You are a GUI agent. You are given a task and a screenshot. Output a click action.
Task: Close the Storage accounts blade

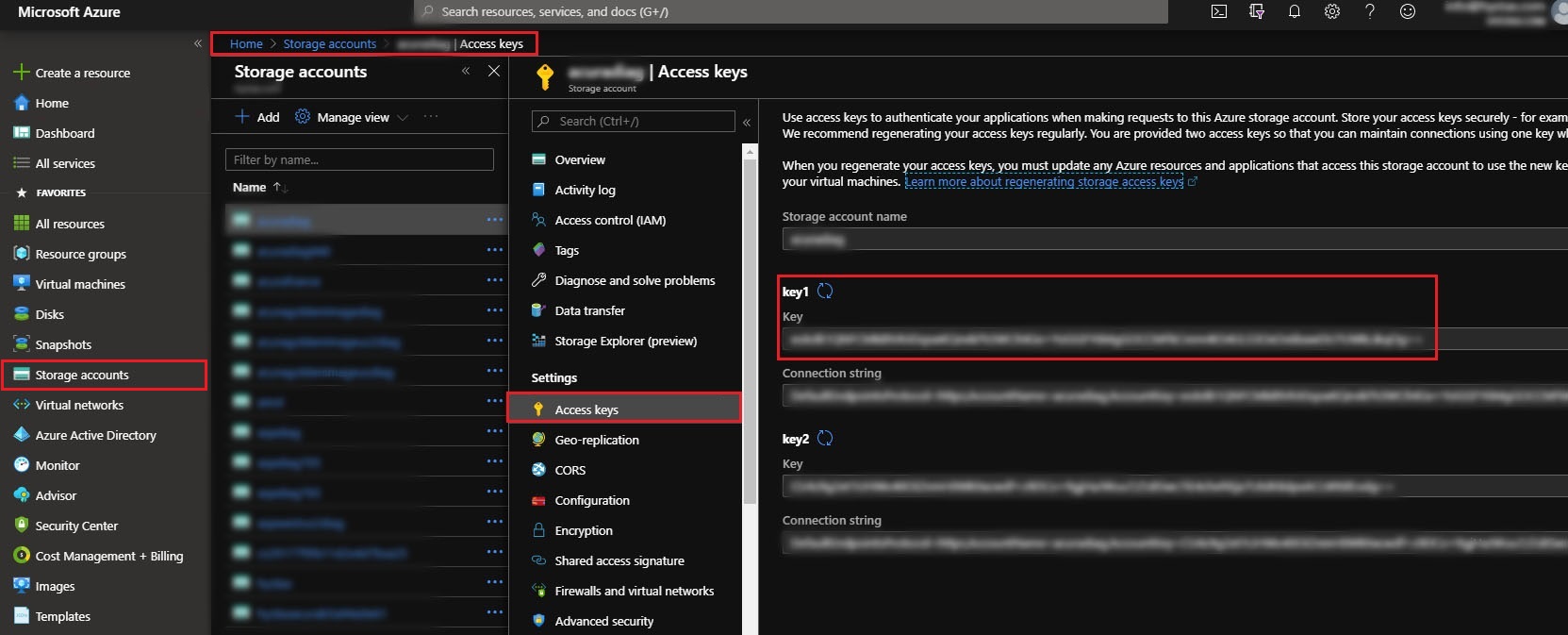click(494, 71)
